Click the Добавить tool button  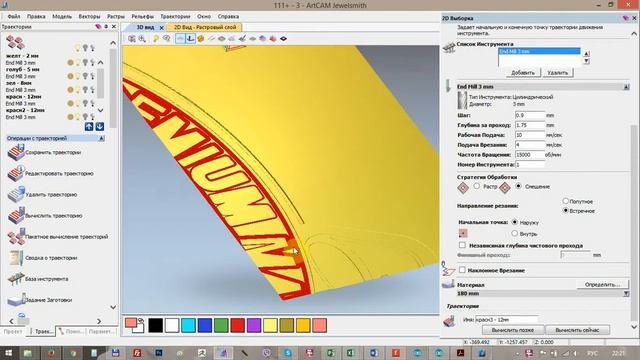pos(522,73)
